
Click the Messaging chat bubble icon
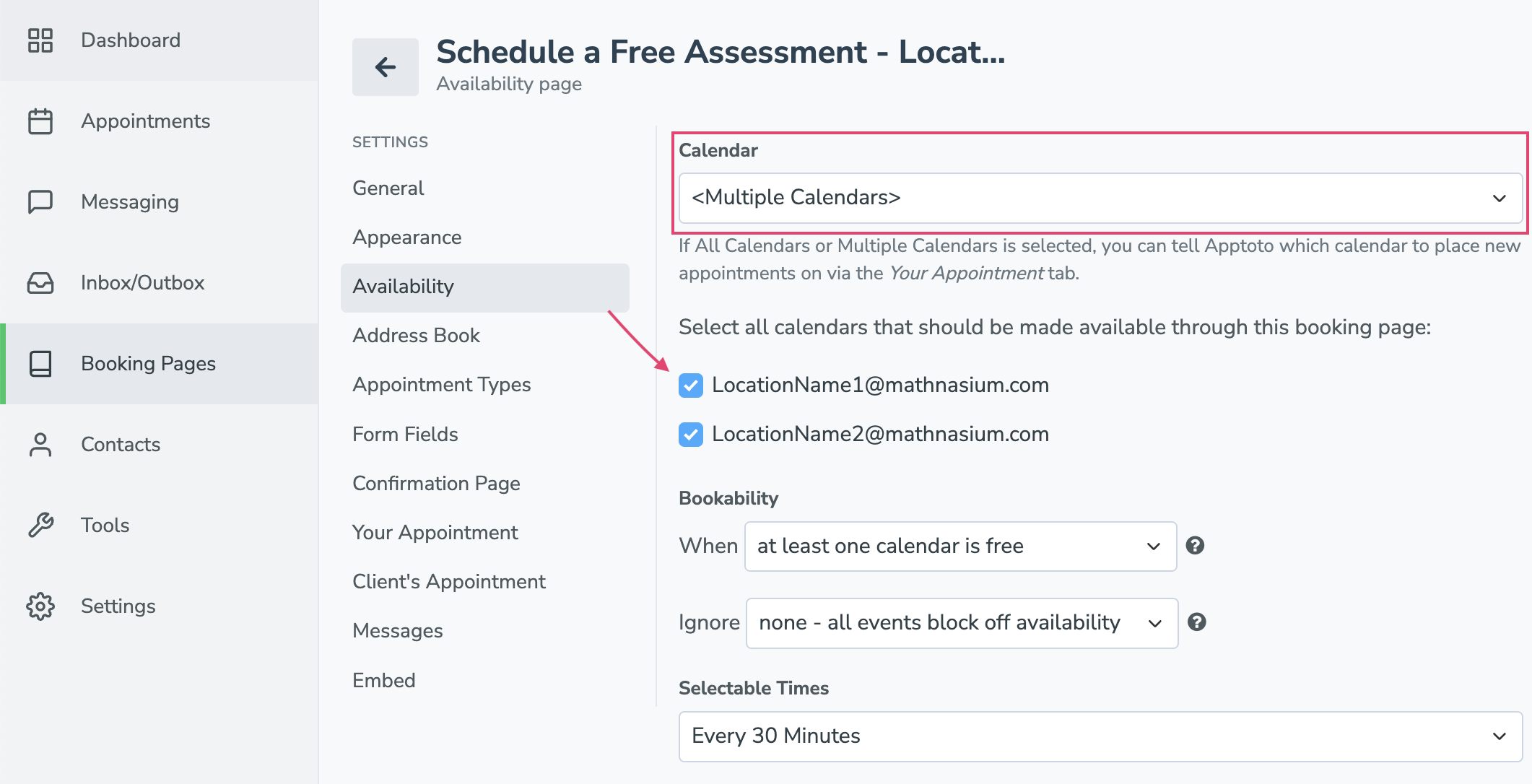click(40, 202)
